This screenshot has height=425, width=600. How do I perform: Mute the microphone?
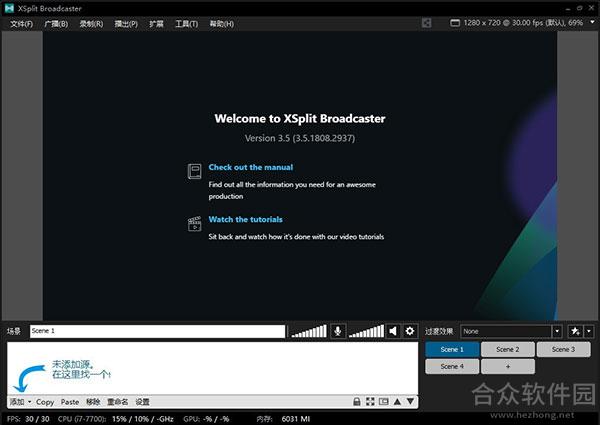[x=338, y=331]
